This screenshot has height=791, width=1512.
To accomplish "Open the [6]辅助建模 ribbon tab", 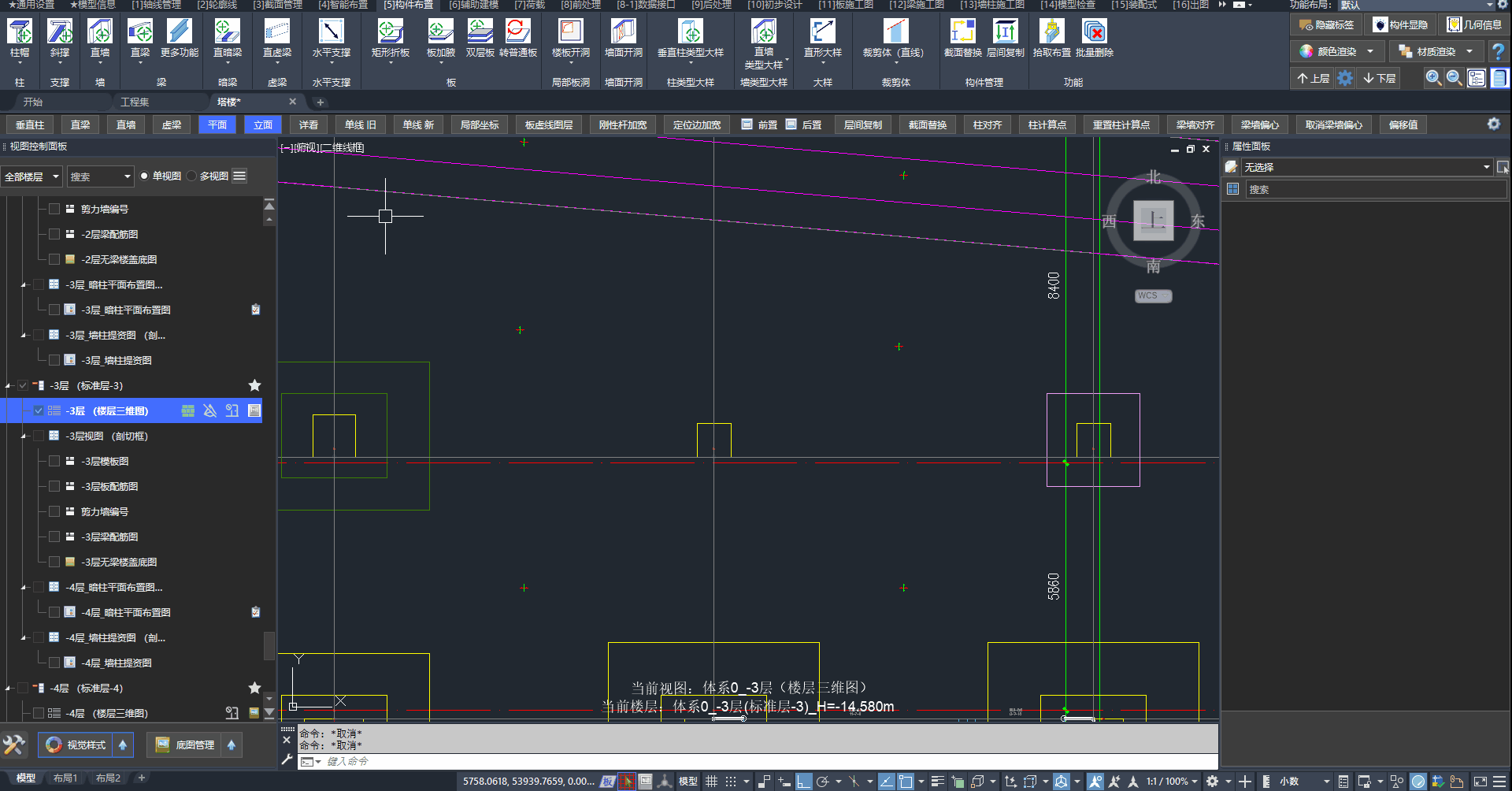I will [473, 5].
